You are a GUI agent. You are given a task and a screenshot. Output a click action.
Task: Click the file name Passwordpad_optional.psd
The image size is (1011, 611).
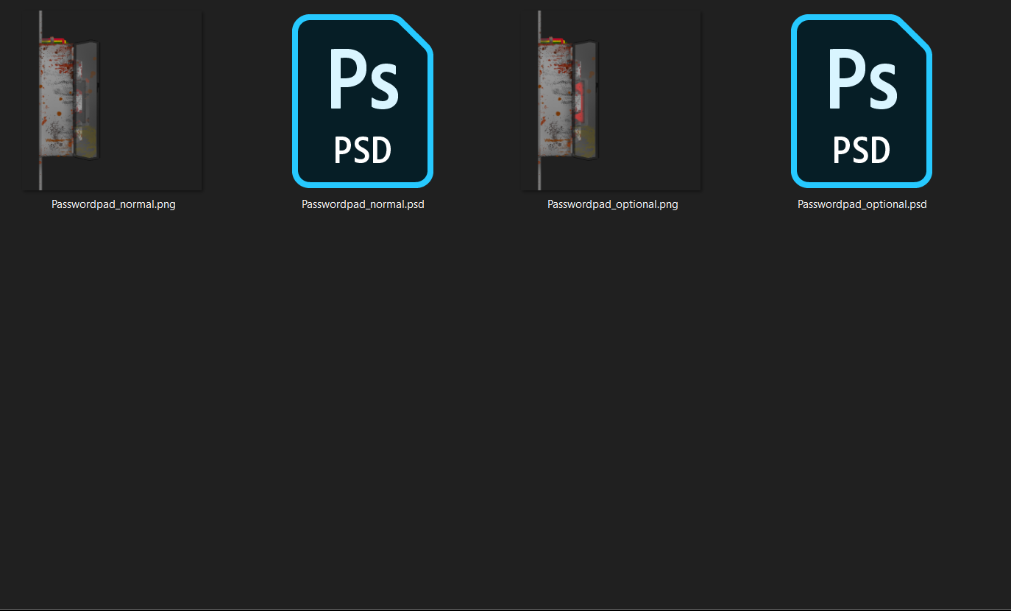coord(862,204)
